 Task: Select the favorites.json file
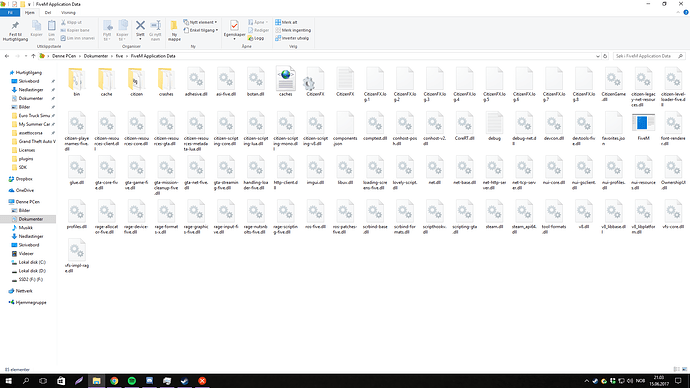click(613, 129)
